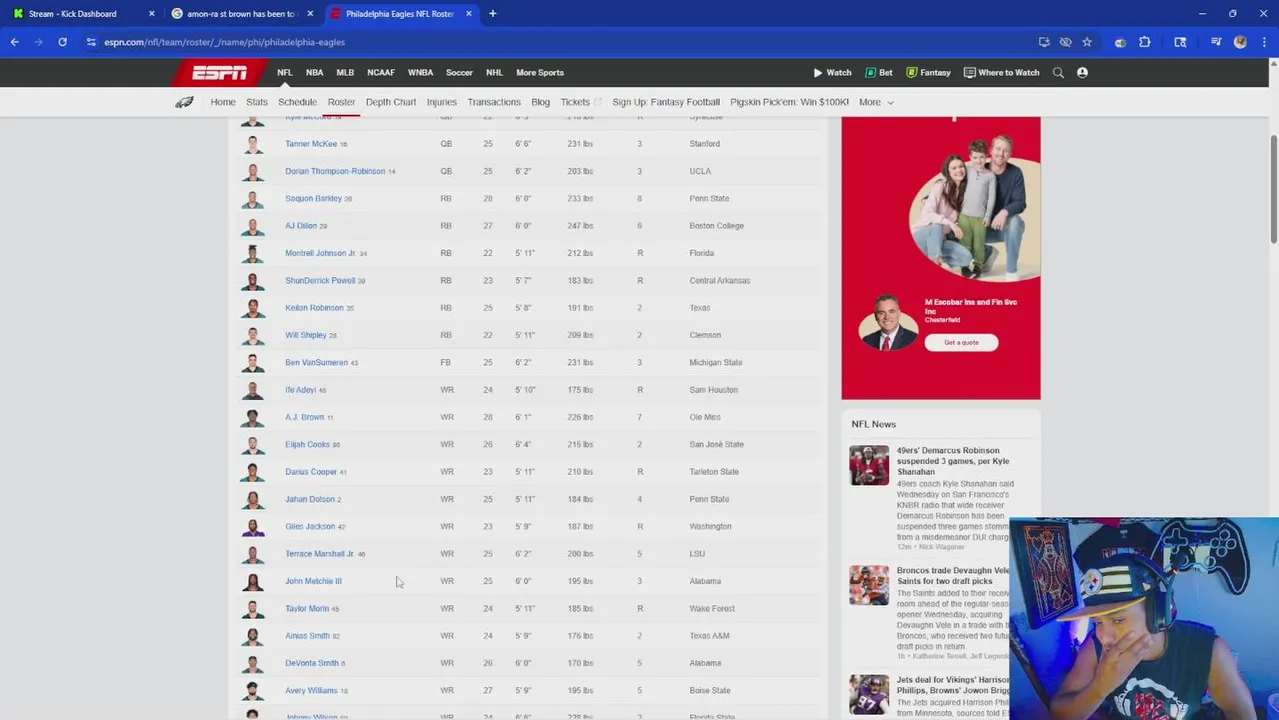Image resolution: width=1279 pixels, height=720 pixels.
Task: Open the tab search icon in the toolbar
Action: pos(1180,42)
